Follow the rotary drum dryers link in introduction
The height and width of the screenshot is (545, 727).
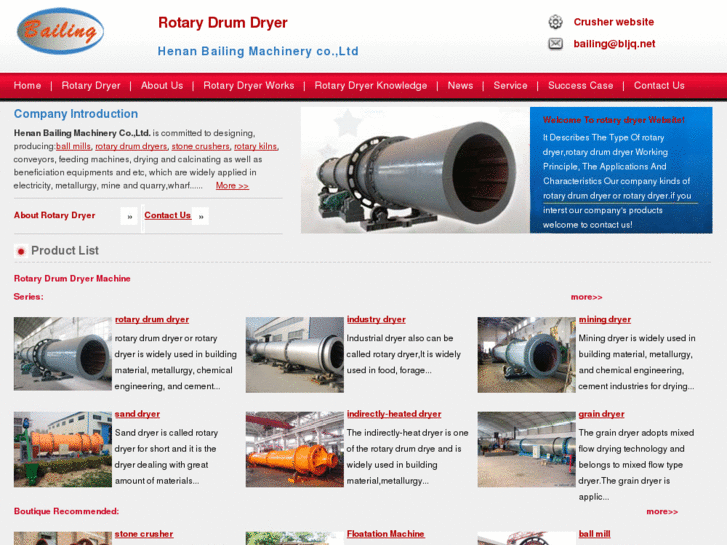coord(131,146)
